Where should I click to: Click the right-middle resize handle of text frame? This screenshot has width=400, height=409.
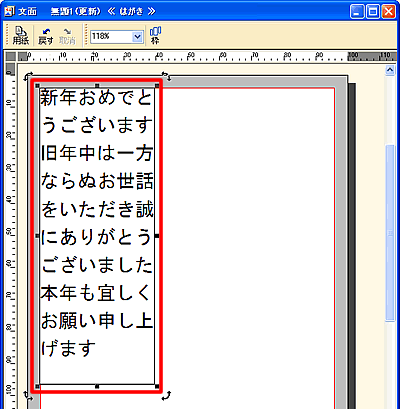coord(157,236)
